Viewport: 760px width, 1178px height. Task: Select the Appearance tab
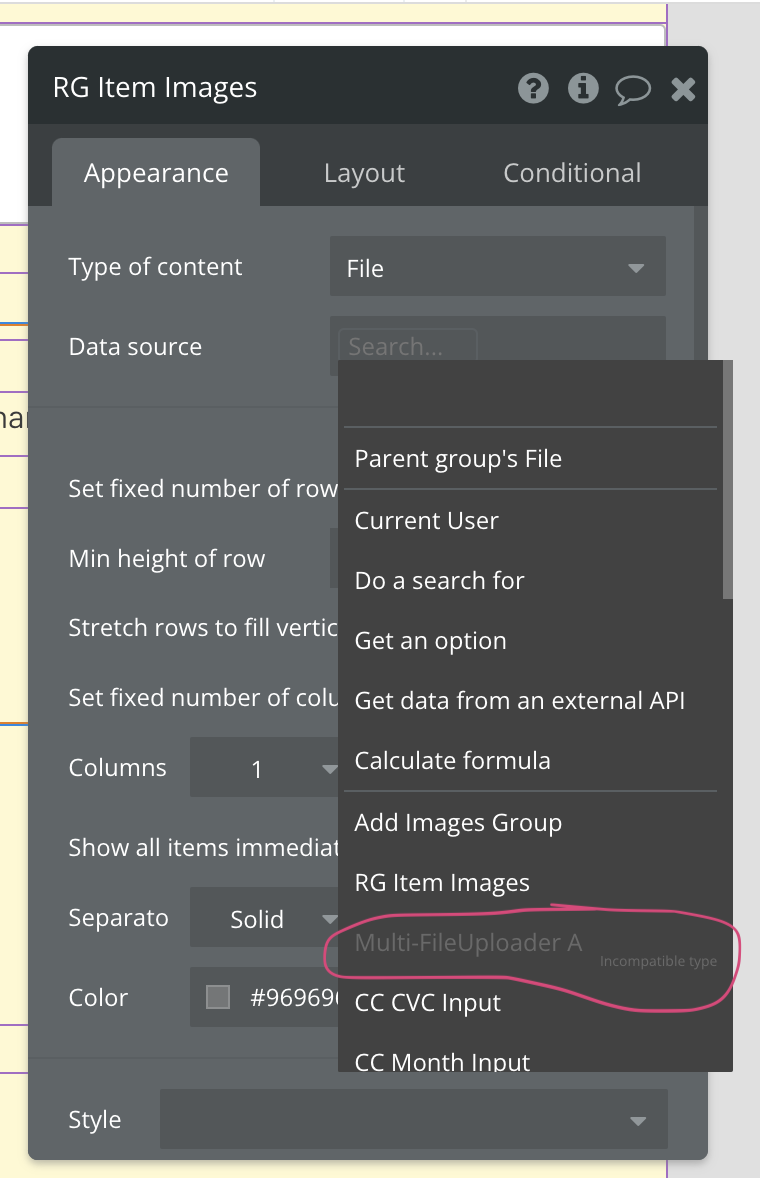(156, 173)
